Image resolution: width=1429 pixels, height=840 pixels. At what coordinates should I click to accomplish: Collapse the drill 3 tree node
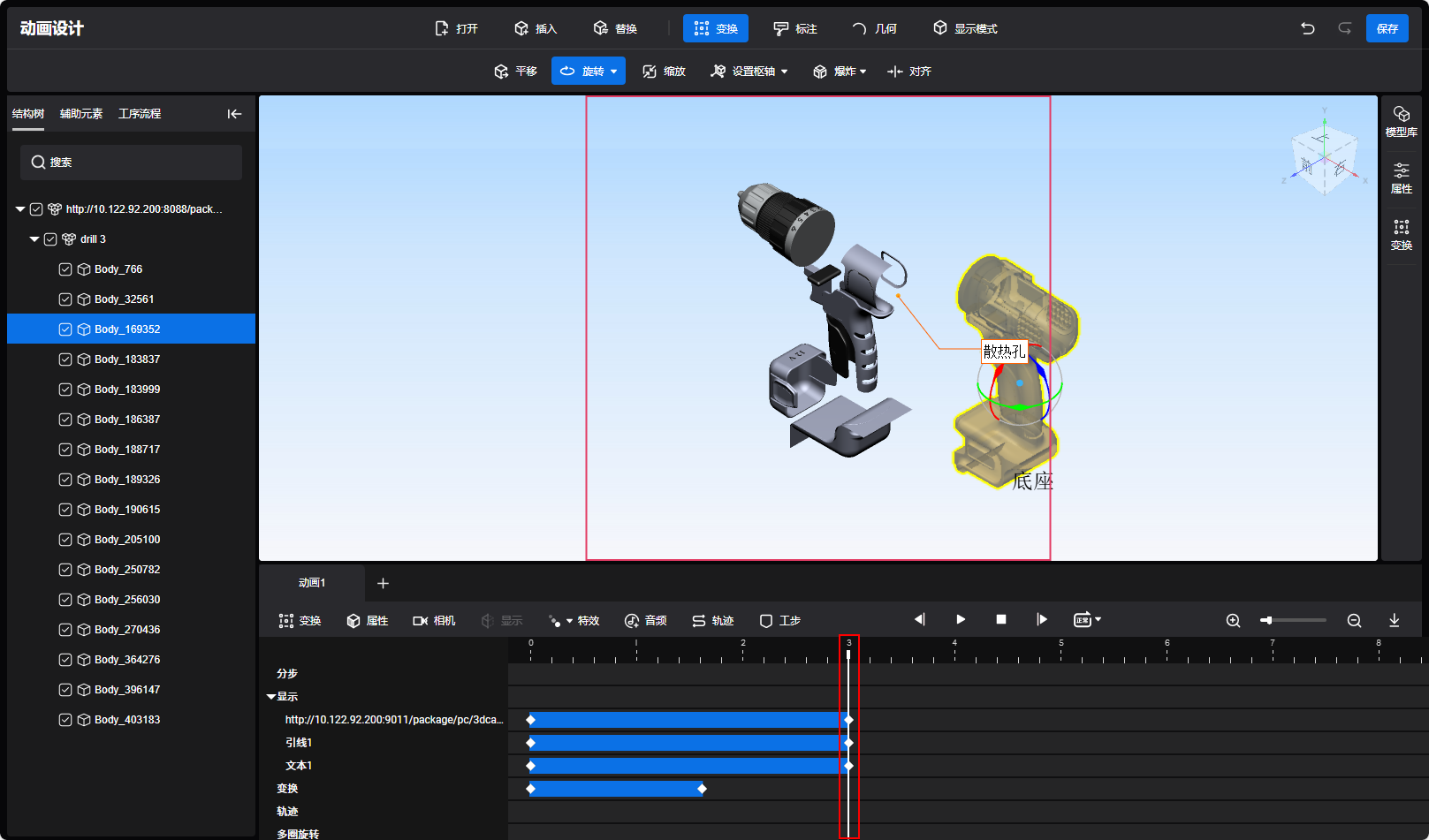click(34, 239)
